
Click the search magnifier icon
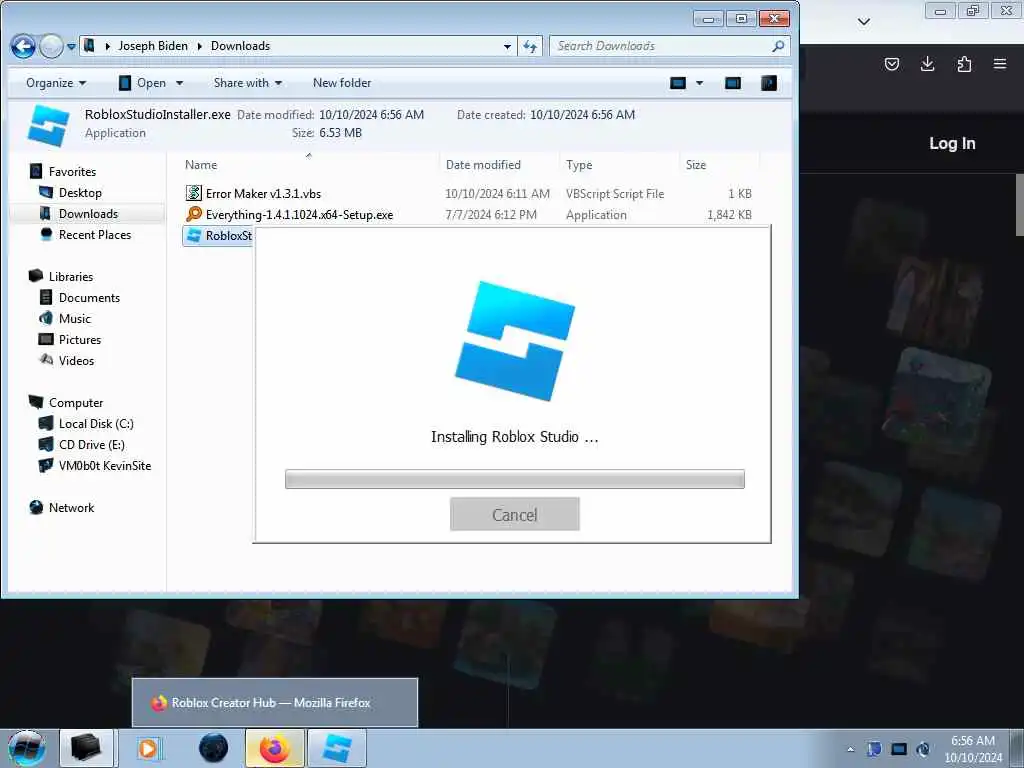tap(778, 46)
